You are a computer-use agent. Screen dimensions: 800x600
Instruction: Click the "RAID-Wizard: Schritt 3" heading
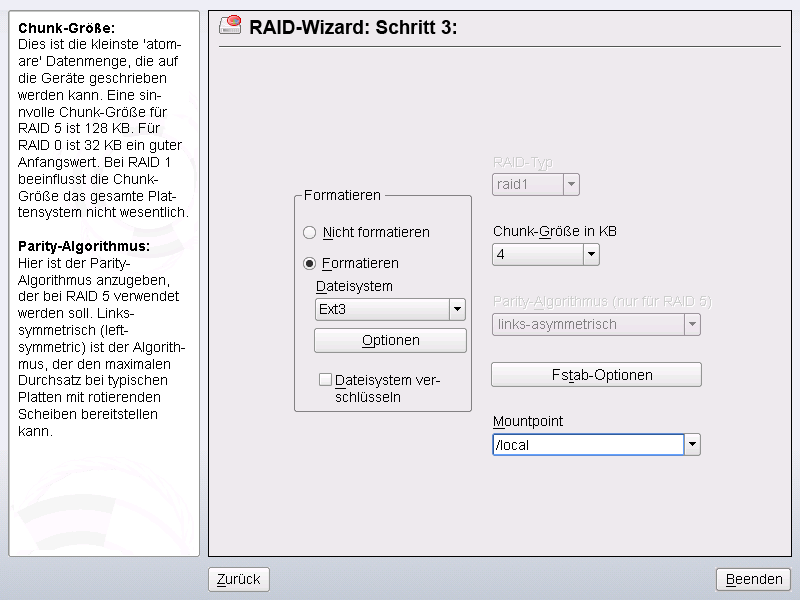coord(353,27)
